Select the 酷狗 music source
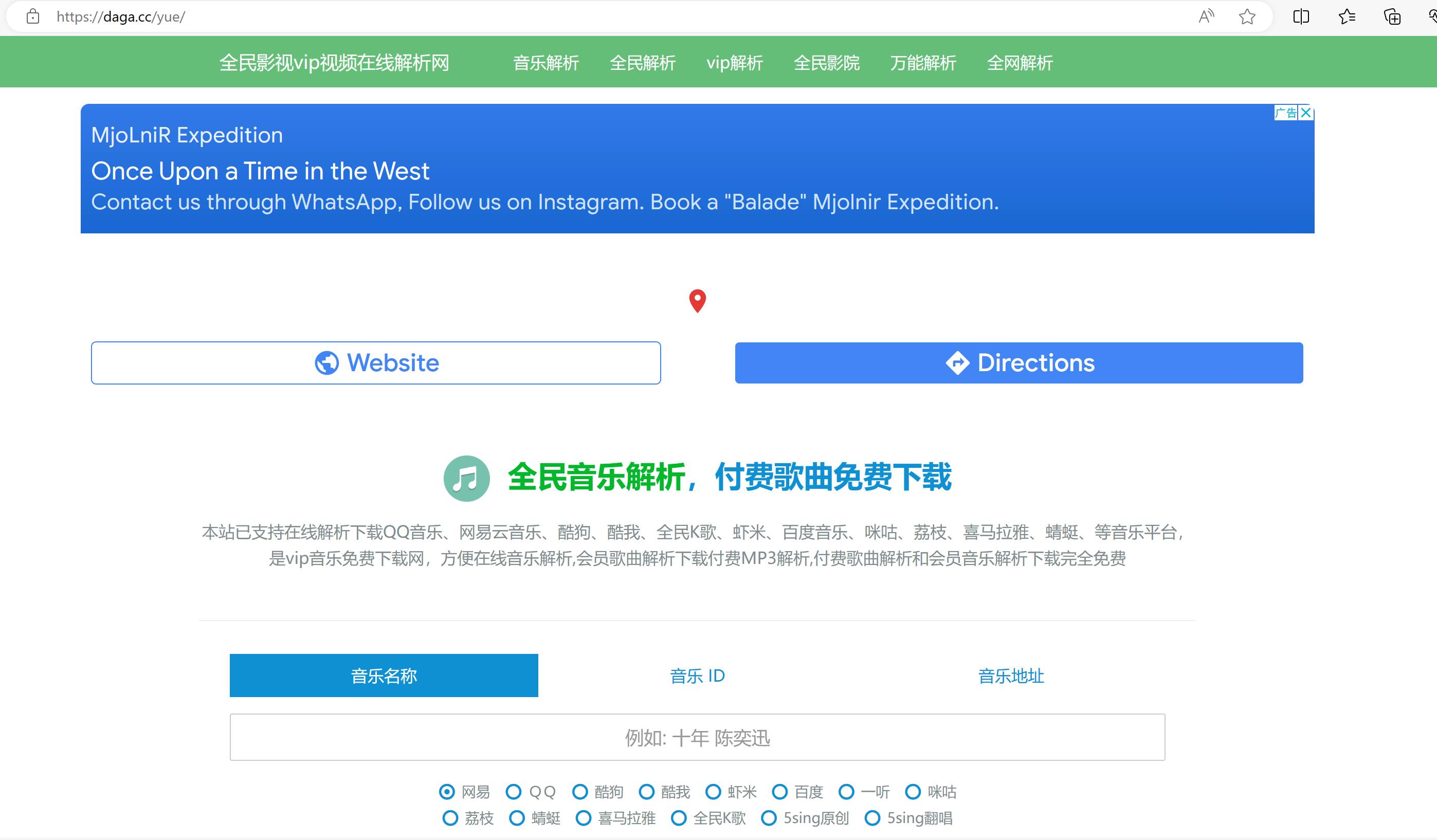 pyautogui.click(x=580, y=792)
